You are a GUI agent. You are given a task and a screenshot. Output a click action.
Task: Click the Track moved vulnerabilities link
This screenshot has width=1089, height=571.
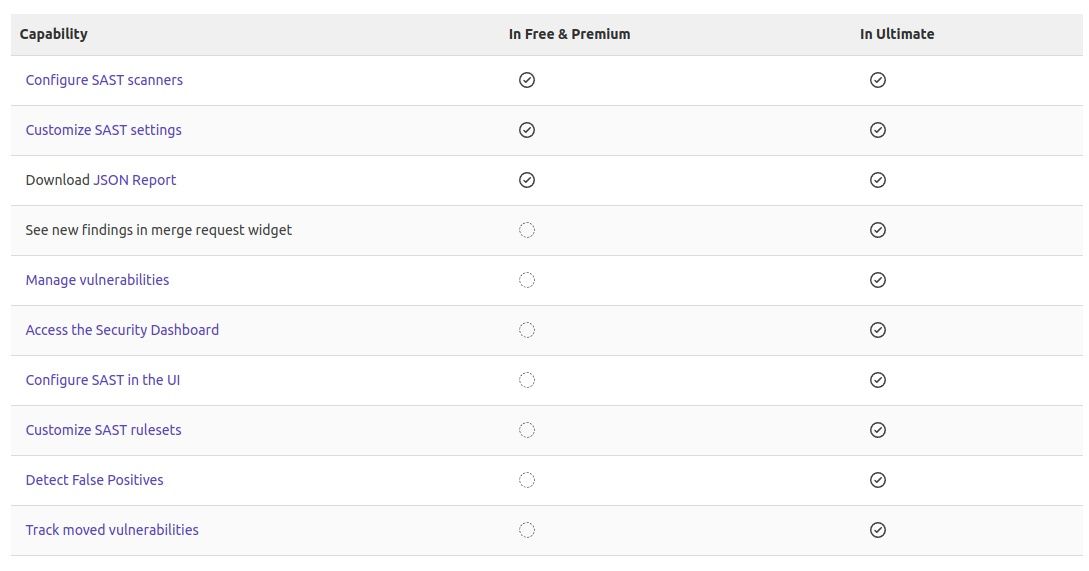pos(112,530)
